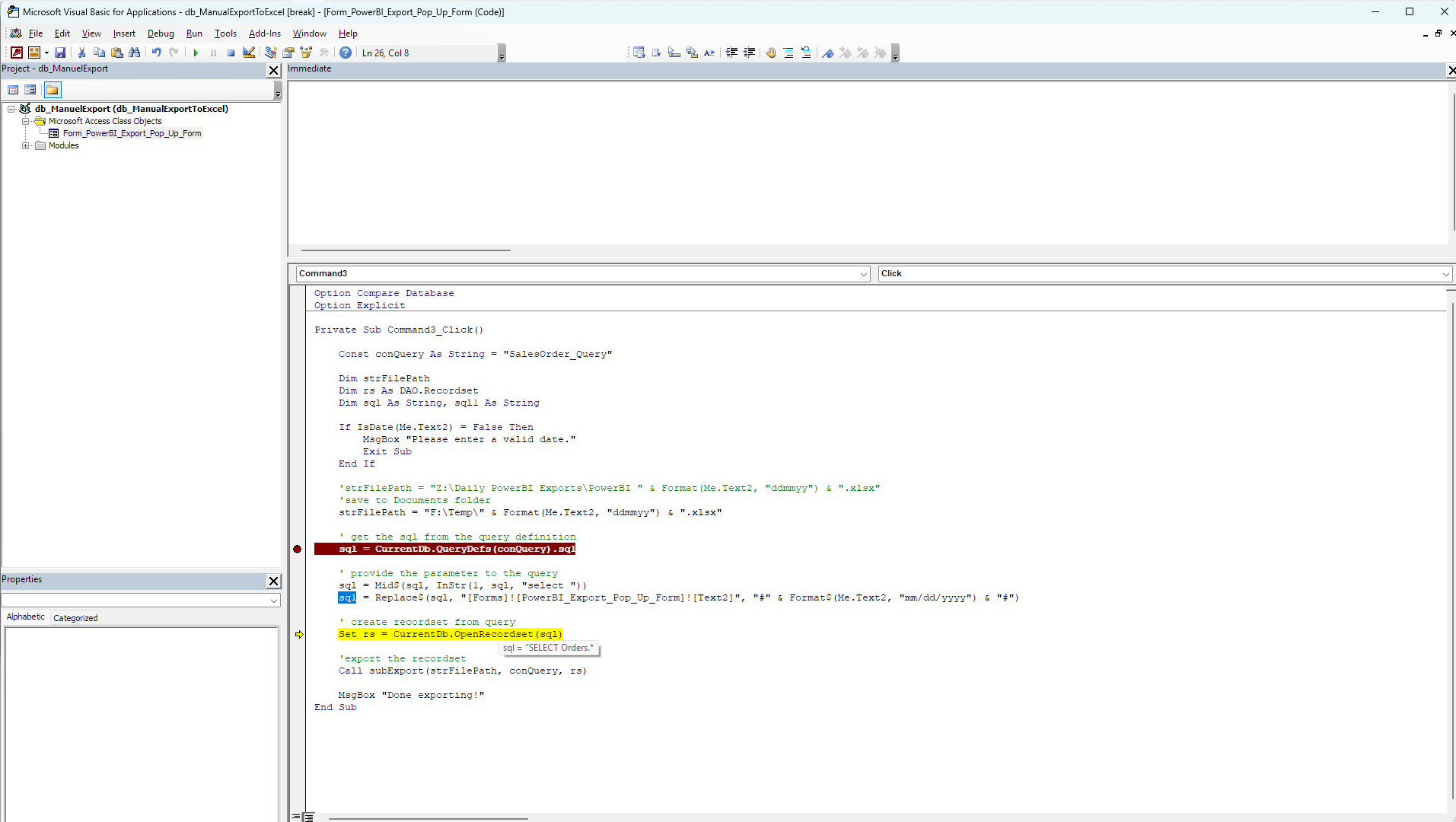
Task: Click the Outdent icon
Action: pyautogui.click(x=749, y=53)
